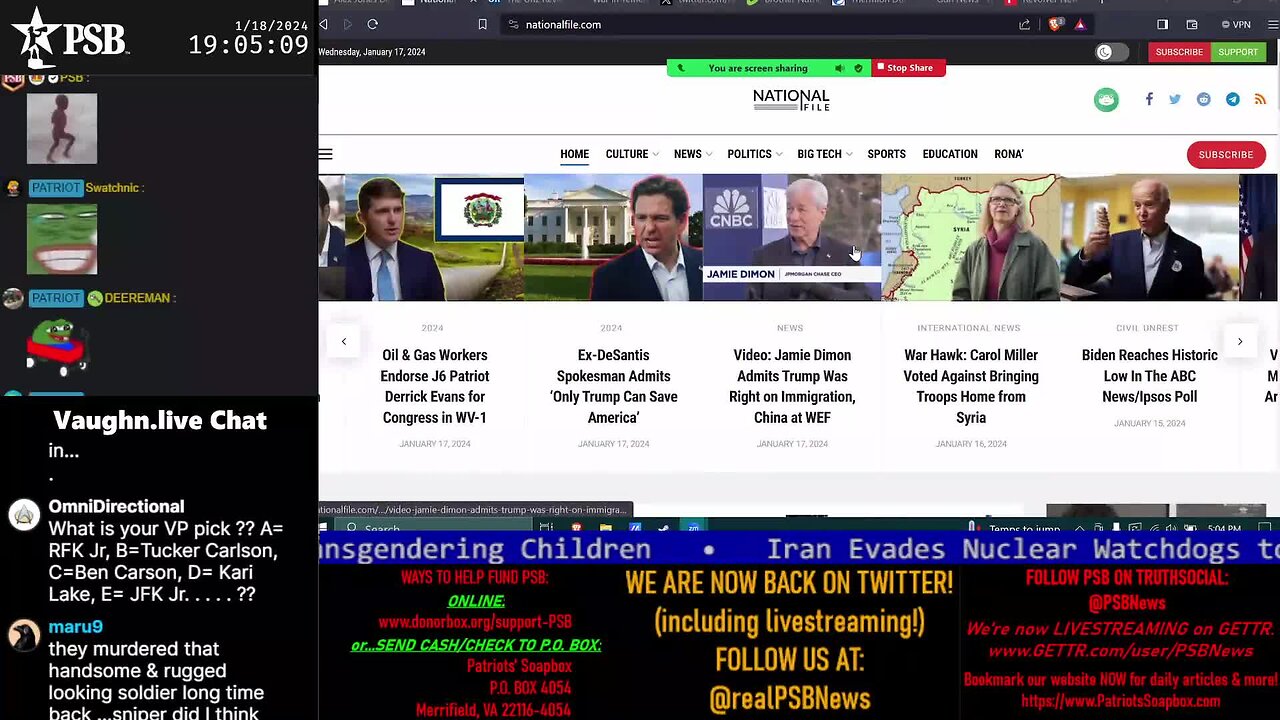Image resolution: width=1280 pixels, height=720 pixels.
Task: Click the red SUBSCRIBE button in top bar
Action: [x=1179, y=52]
